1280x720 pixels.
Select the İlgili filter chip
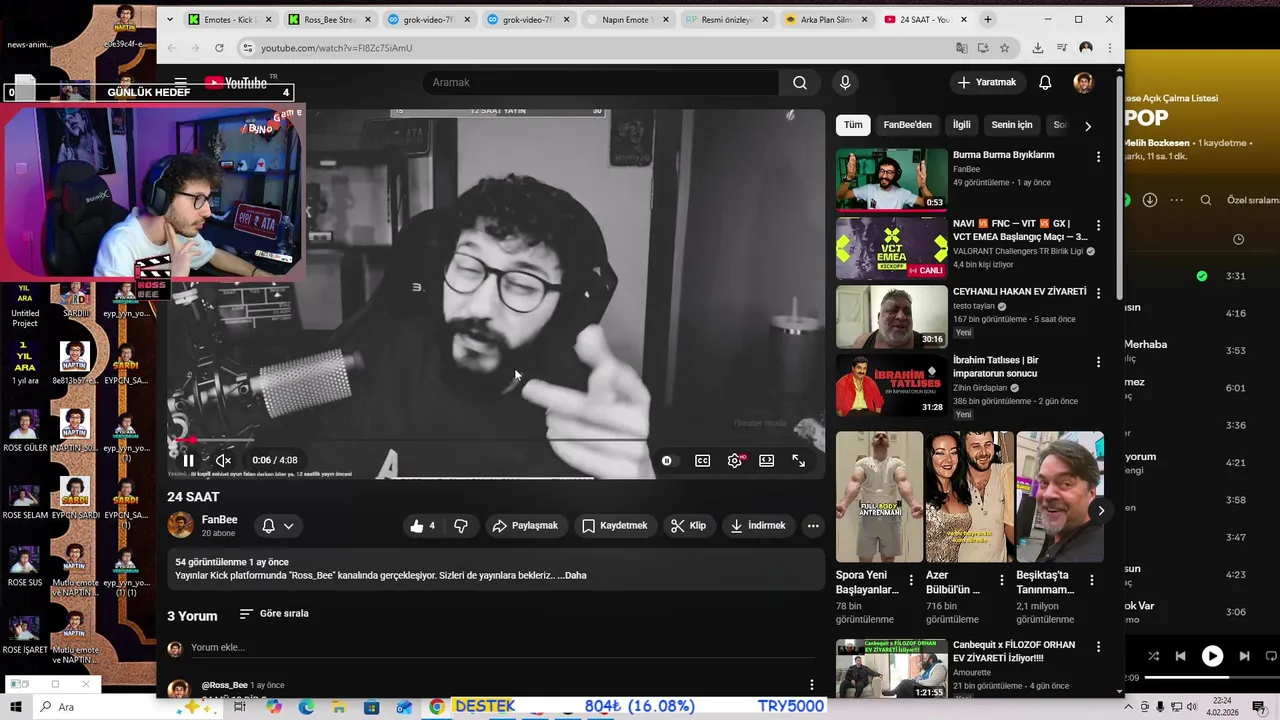[962, 126]
